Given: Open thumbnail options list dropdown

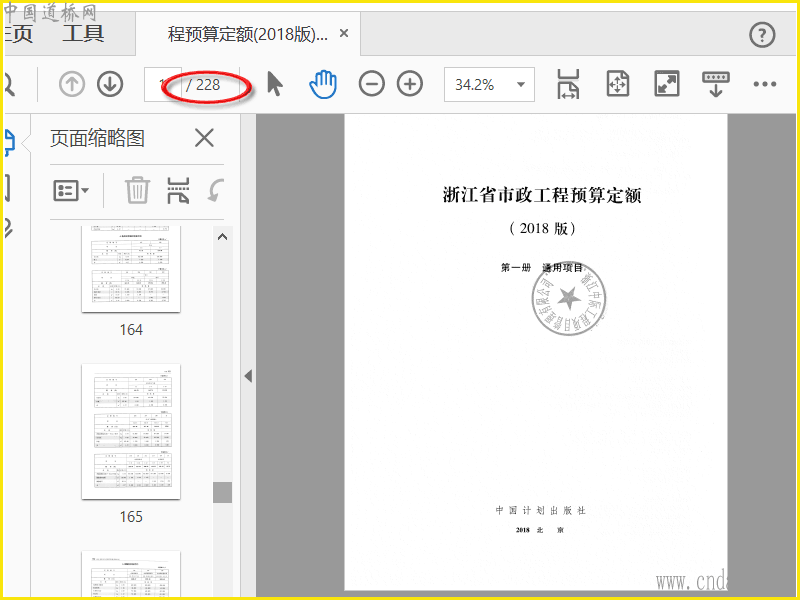Looking at the screenshot, I should tap(71, 191).
